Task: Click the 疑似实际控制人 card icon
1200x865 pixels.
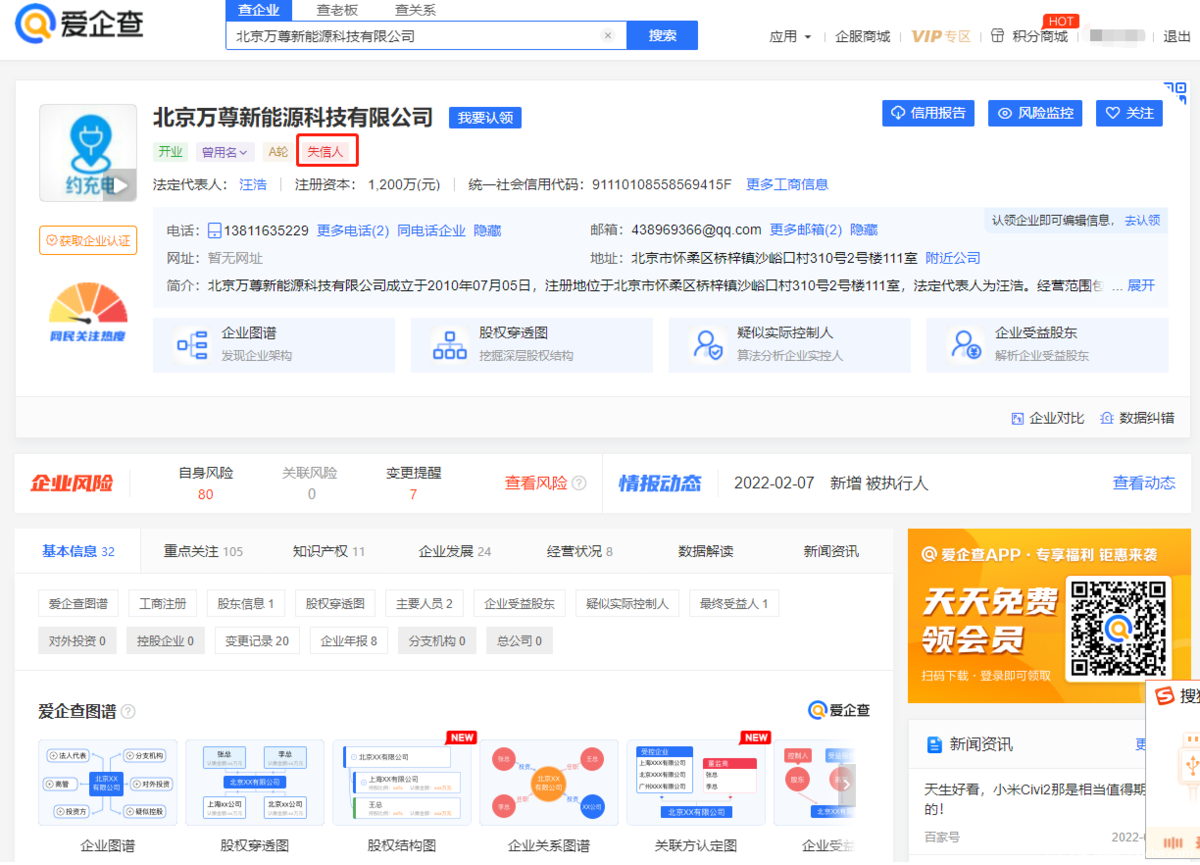Action: tap(708, 345)
